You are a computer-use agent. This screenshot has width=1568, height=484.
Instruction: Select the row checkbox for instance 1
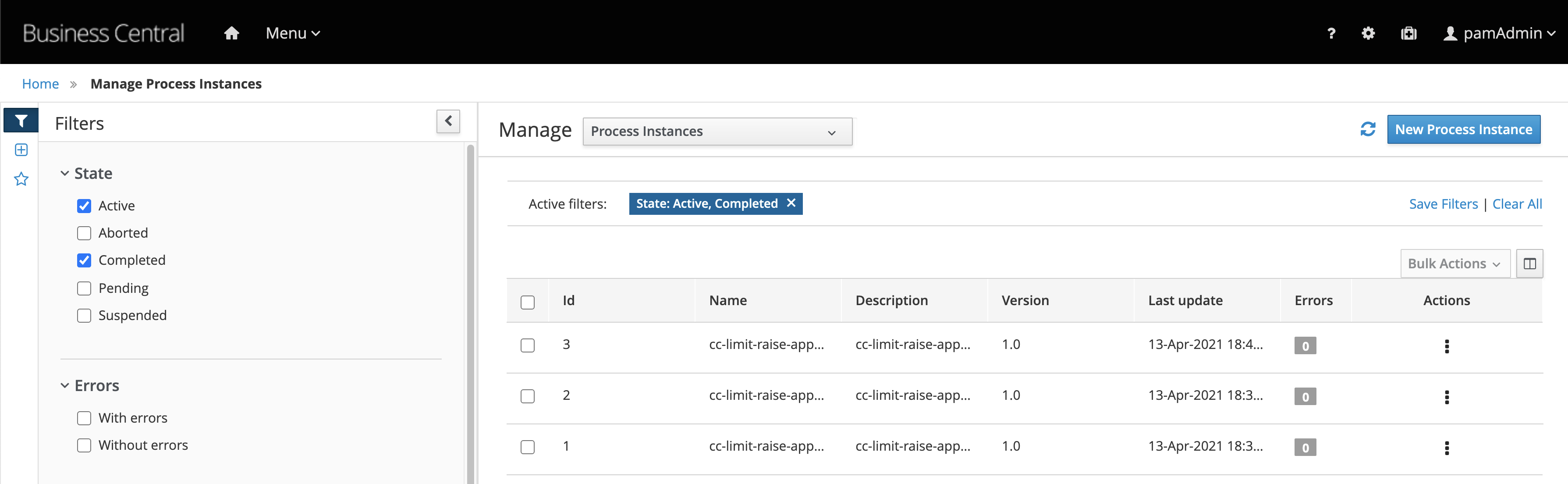[528, 447]
